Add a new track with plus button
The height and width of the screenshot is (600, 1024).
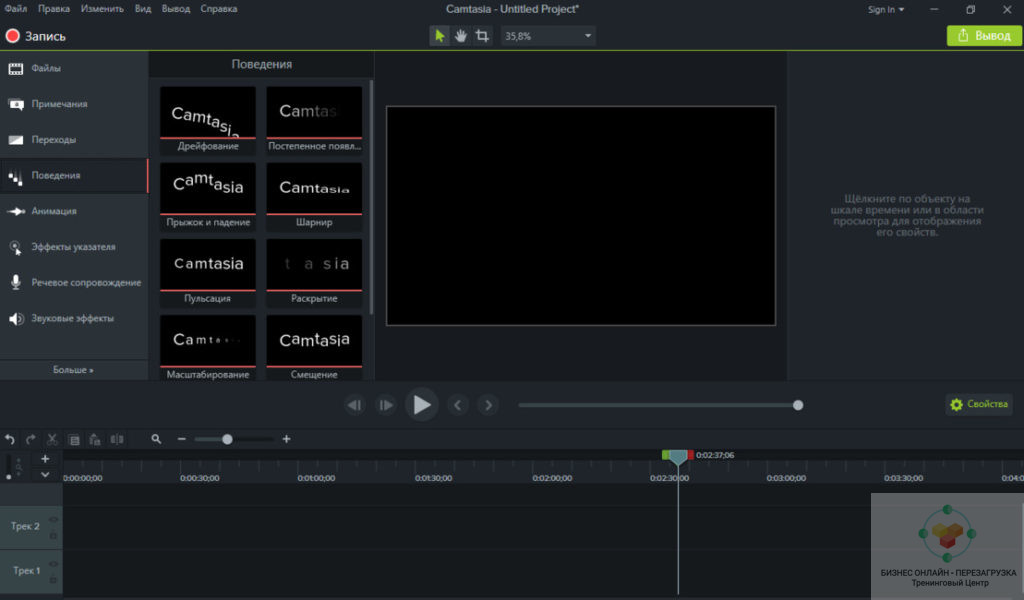(x=45, y=459)
